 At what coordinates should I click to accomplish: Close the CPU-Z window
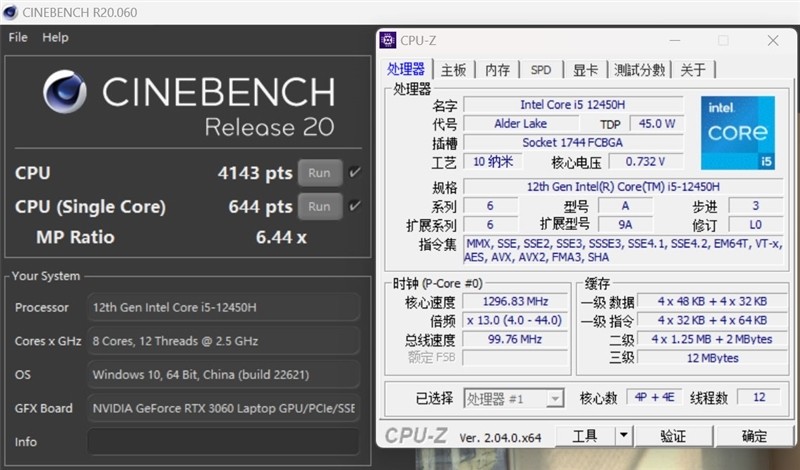click(773, 40)
